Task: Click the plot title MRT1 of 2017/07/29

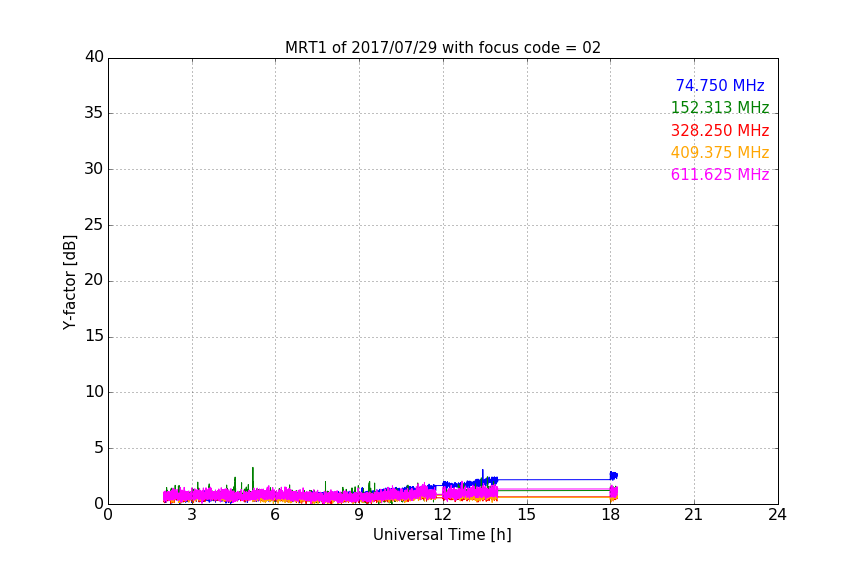Action: (x=442, y=48)
